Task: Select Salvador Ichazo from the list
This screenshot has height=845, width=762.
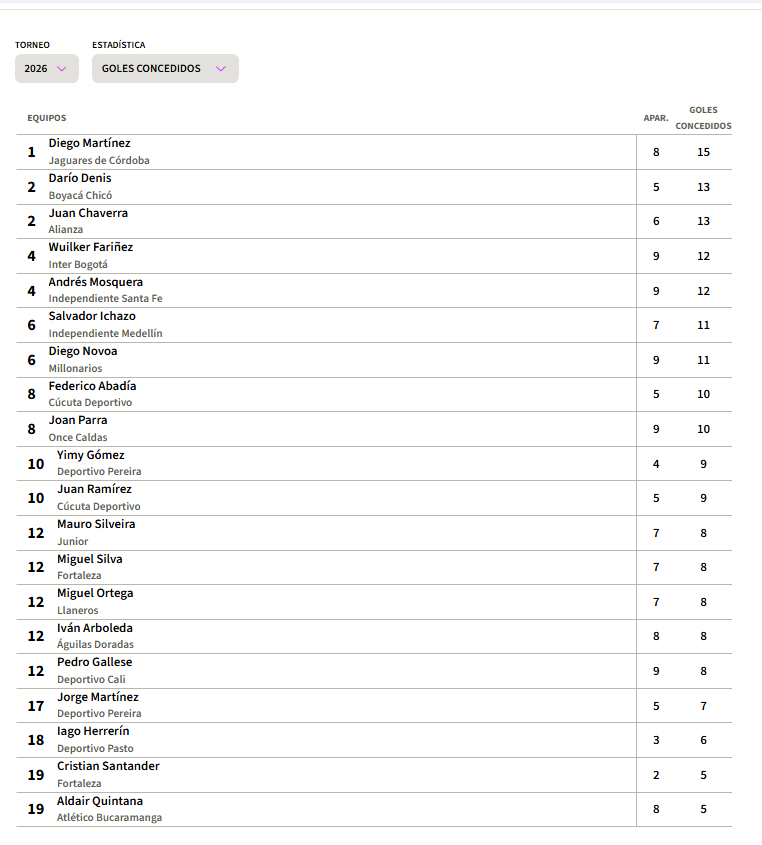Action: [92, 316]
